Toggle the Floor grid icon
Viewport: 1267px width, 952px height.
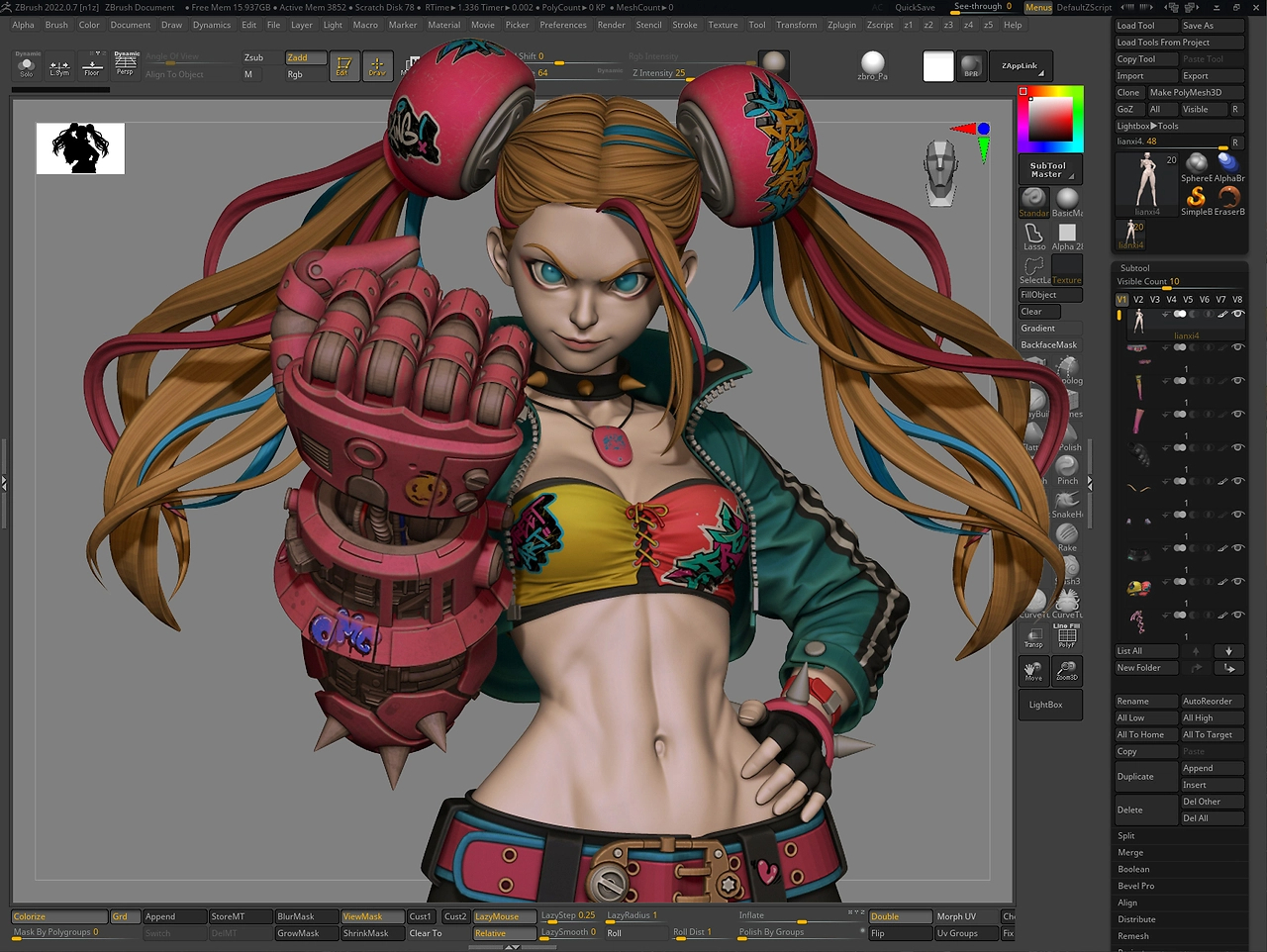[x=92, y=65]
